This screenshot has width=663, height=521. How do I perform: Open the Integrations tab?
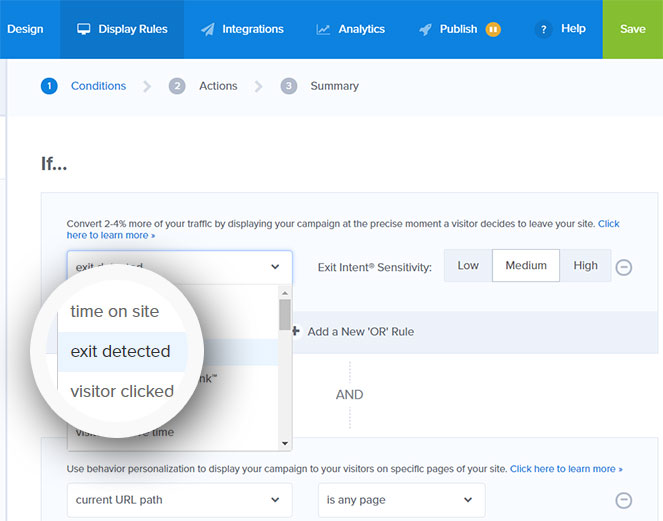(242, 29)
